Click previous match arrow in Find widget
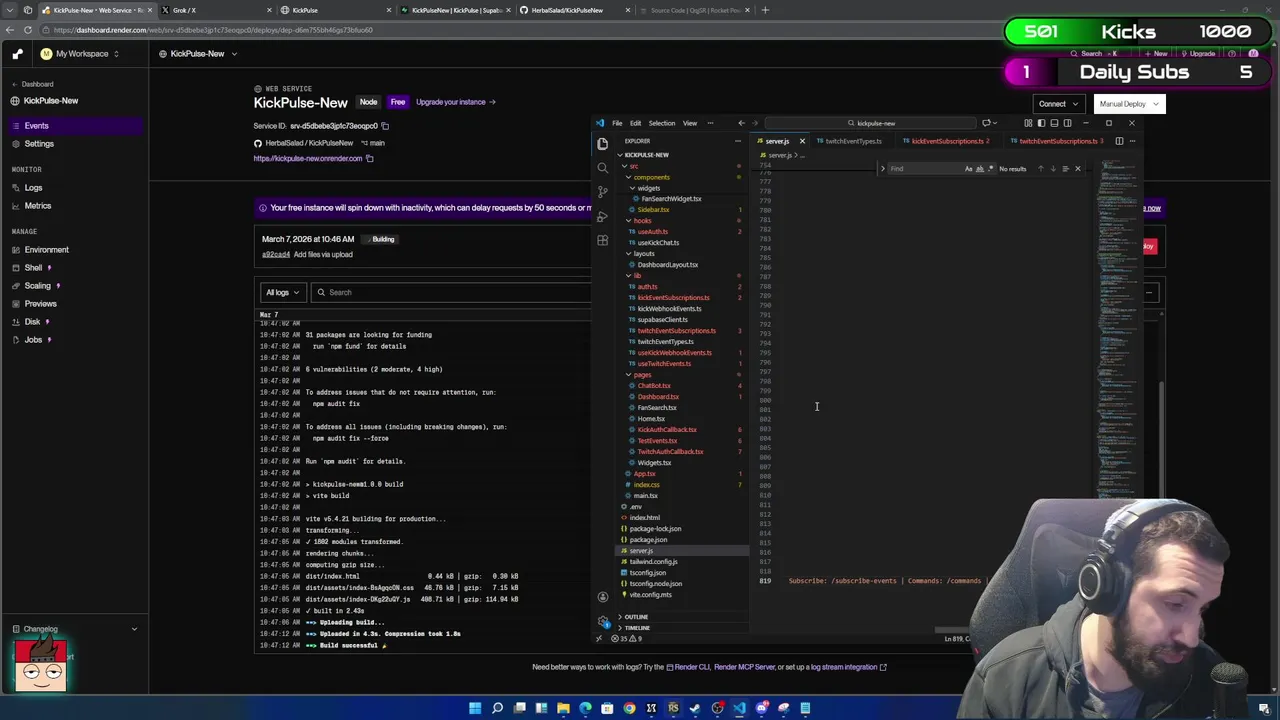Viewport: 1280px width, 720px height. (1041, 168)
